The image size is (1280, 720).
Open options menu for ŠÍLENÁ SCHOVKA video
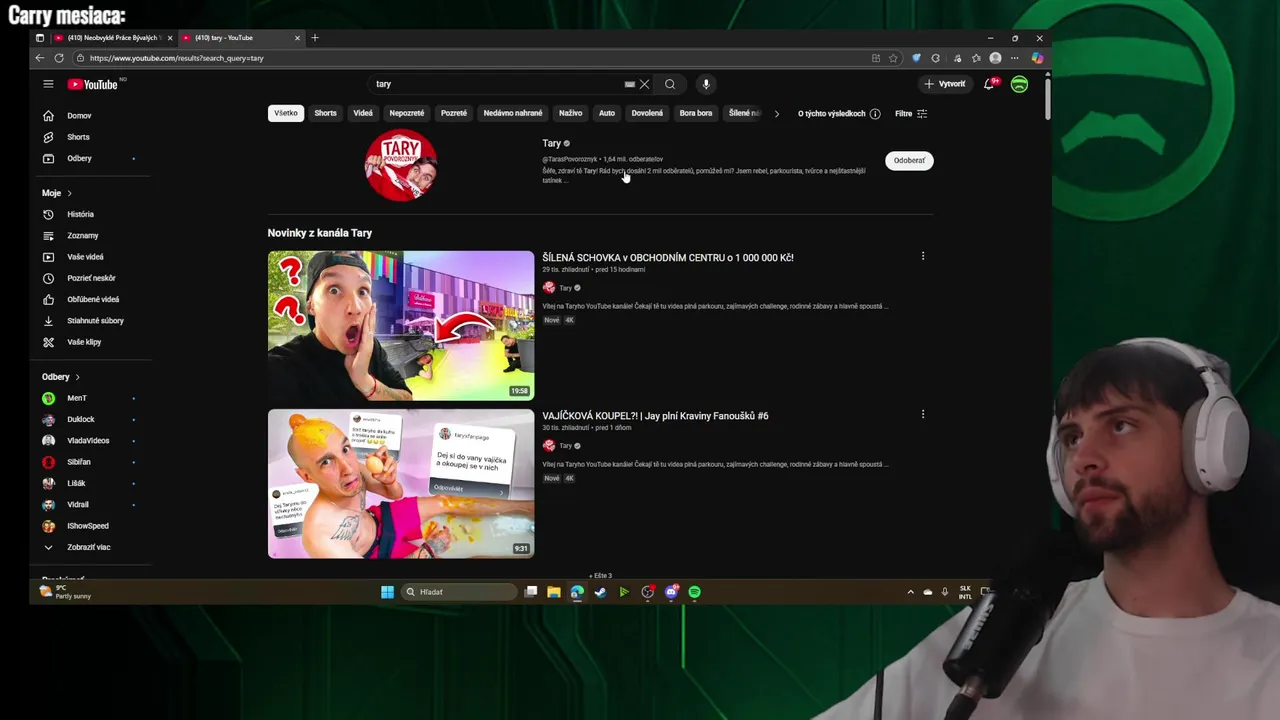tap(923, 257)
